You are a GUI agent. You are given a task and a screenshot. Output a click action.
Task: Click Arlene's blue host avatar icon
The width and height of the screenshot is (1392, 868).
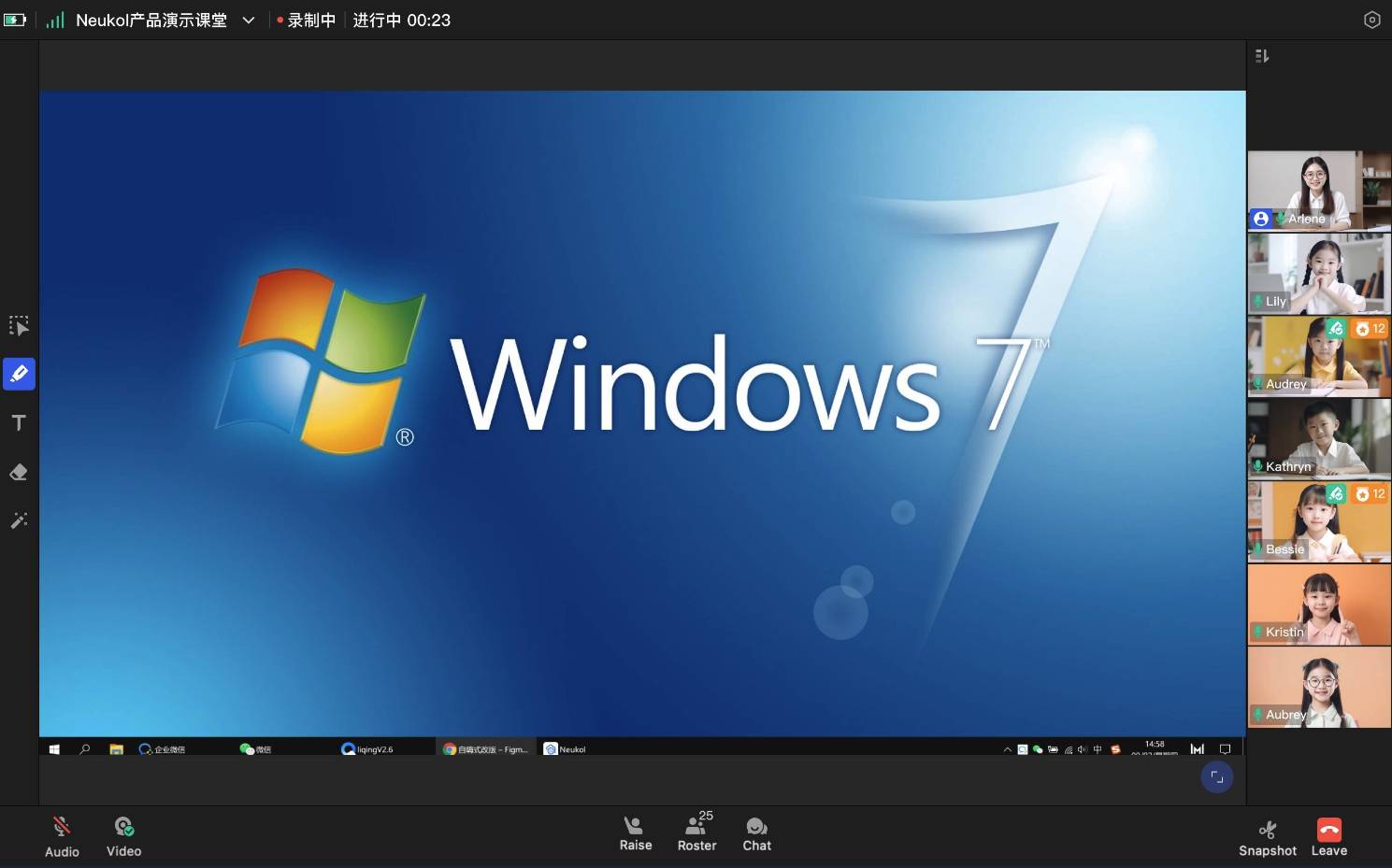1261,219
